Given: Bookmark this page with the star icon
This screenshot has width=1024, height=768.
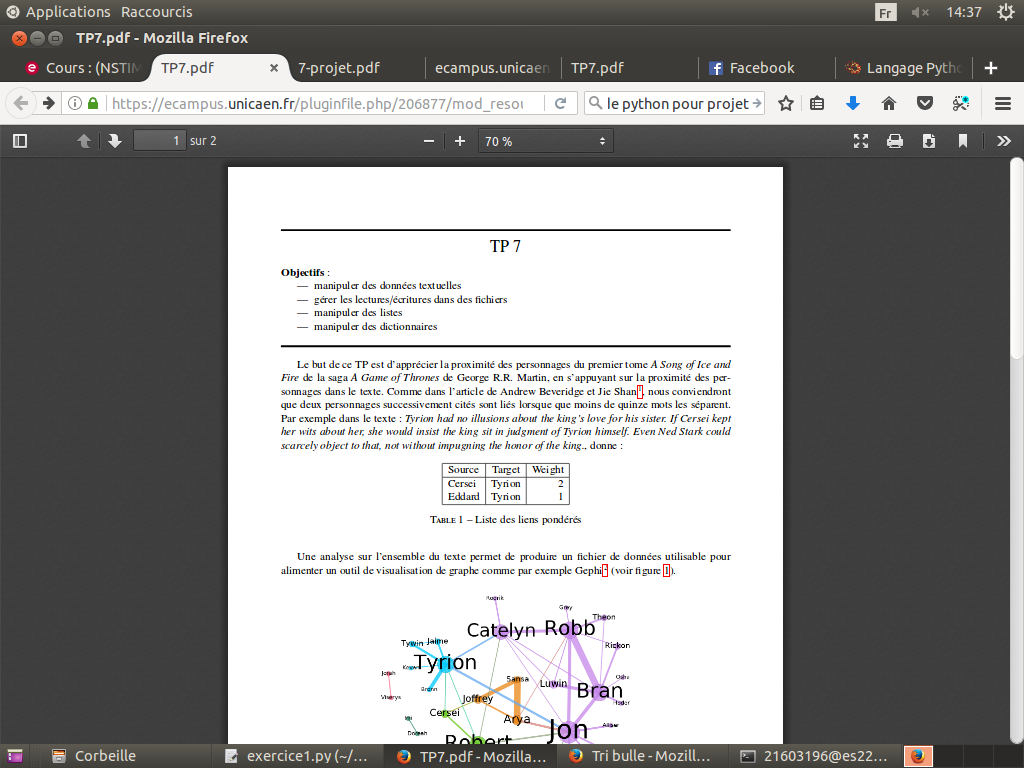Looking at the screenshot, I should (x=786, y=103).
